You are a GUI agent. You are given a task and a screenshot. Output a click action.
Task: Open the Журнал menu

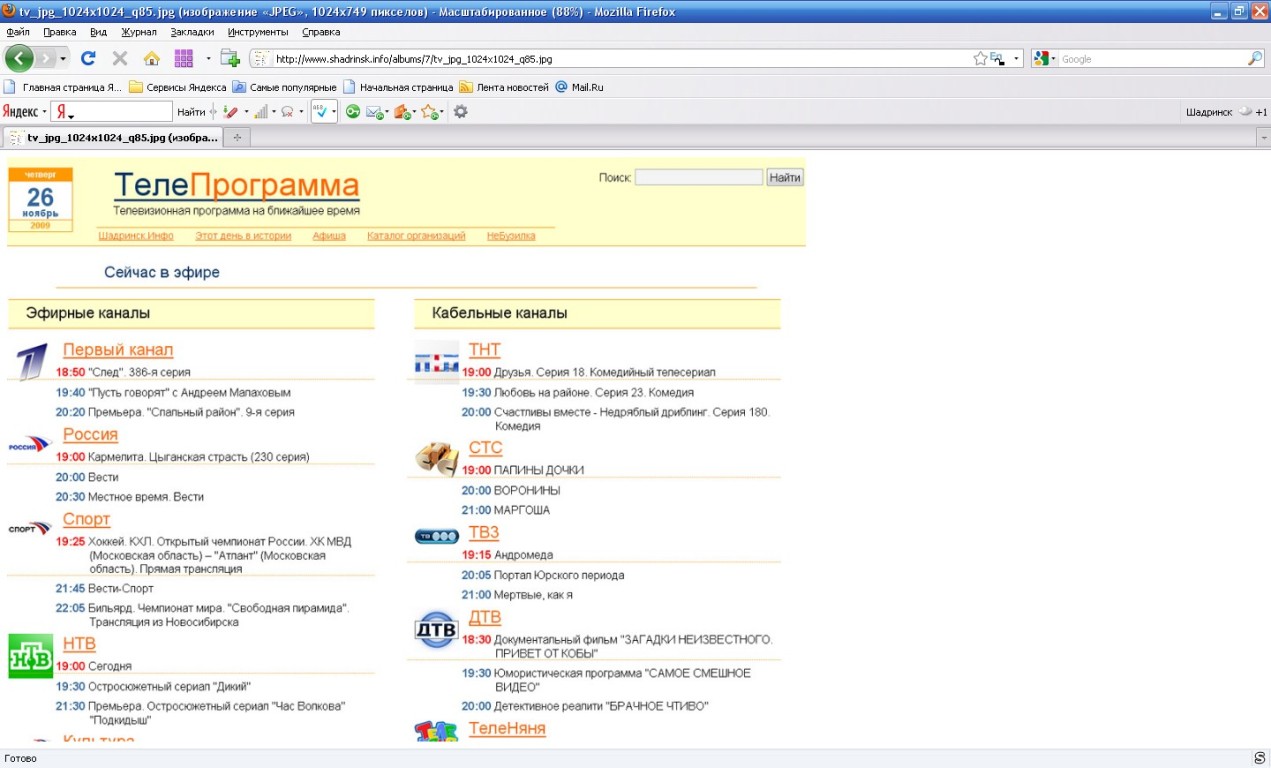click(x=139, y=32)
